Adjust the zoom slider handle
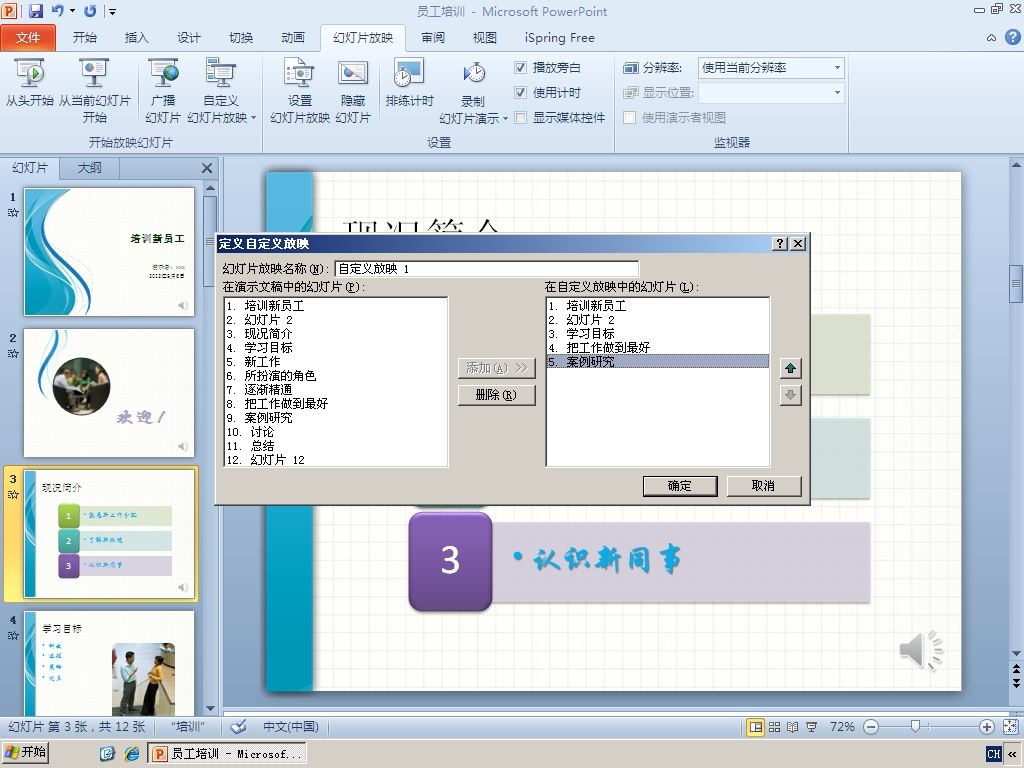 (x=916, y=727)
